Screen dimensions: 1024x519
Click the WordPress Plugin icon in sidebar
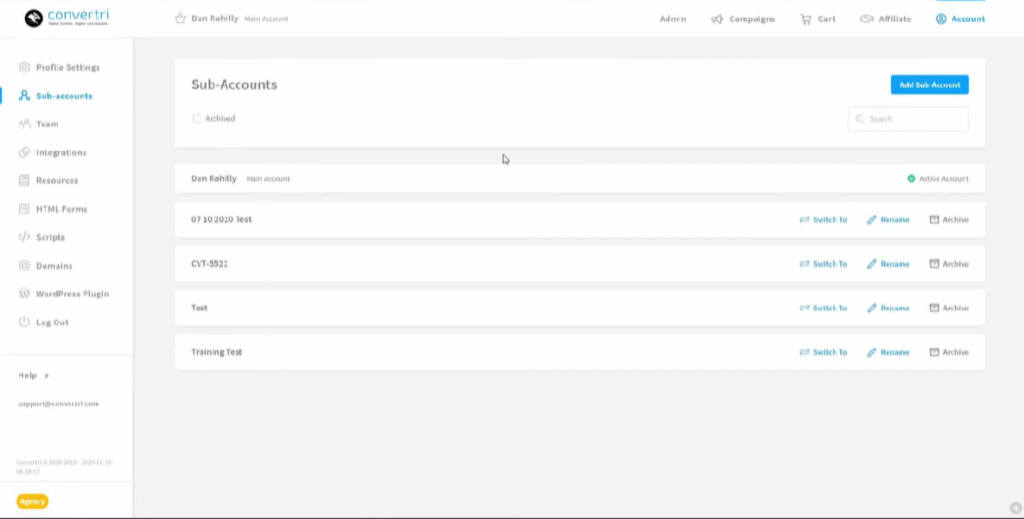click(25, 294)
